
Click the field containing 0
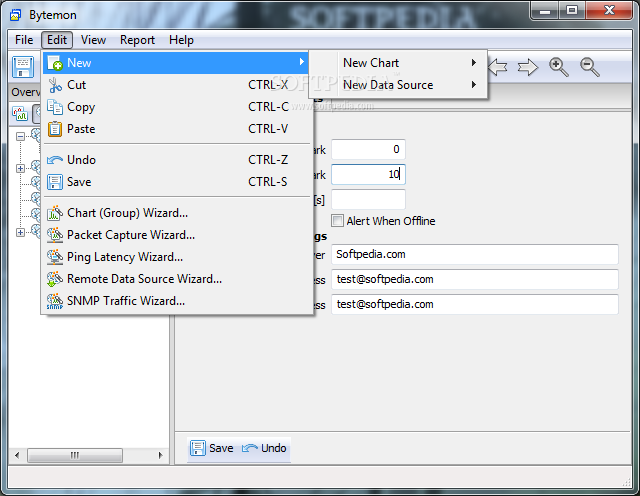coord(368,149)
